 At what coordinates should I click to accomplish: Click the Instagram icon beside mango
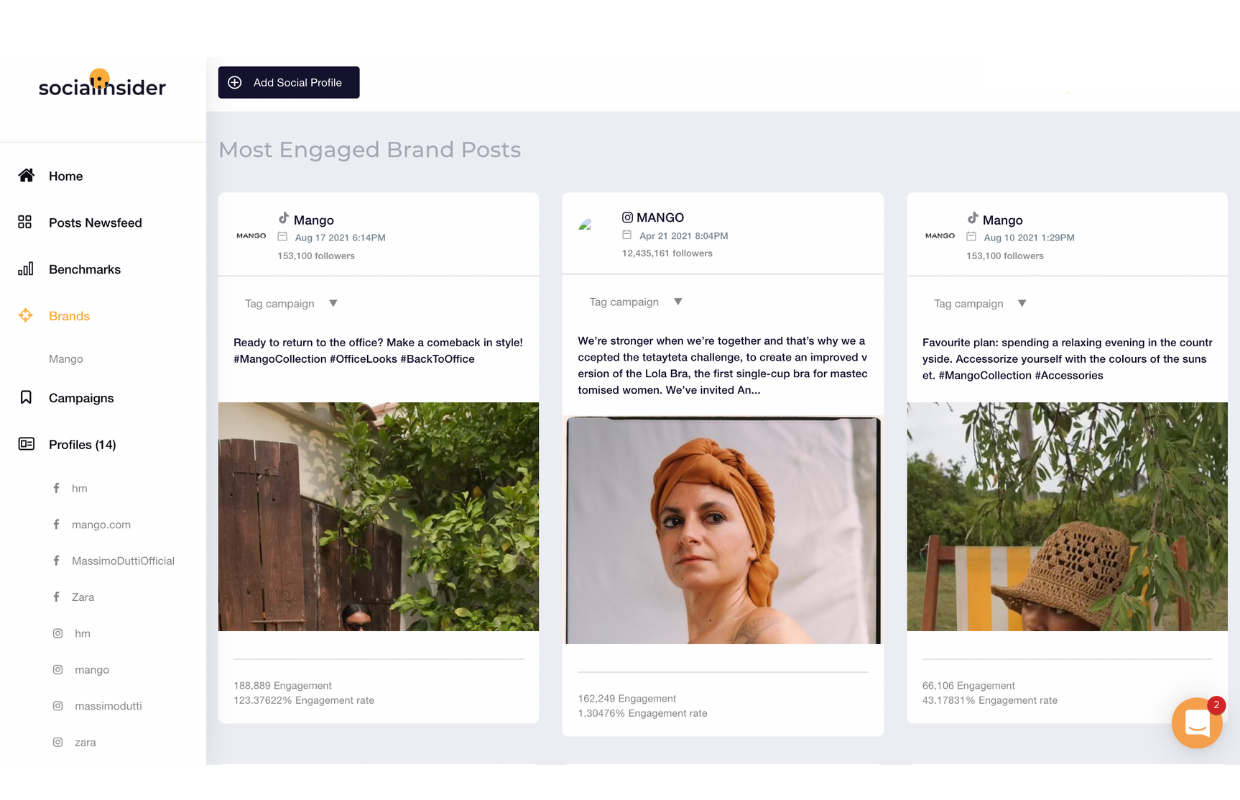coord(58,670)
